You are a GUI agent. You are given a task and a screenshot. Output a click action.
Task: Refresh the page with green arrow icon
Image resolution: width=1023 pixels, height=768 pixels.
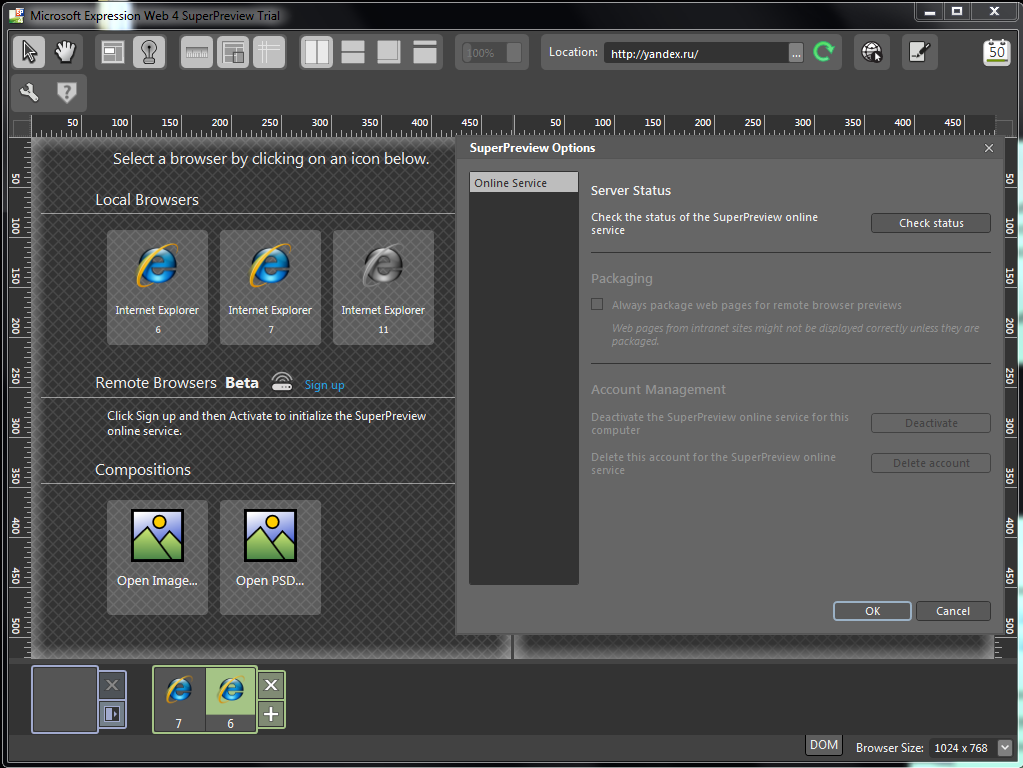[824, 52]
